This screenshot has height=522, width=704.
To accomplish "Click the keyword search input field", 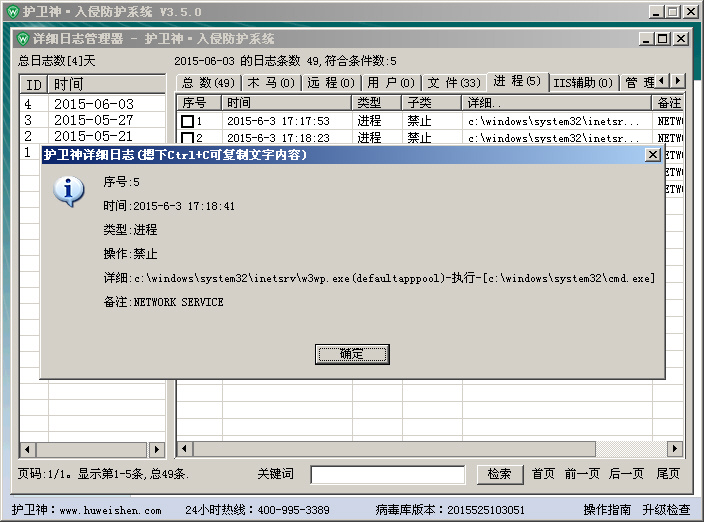I will 388,474.
